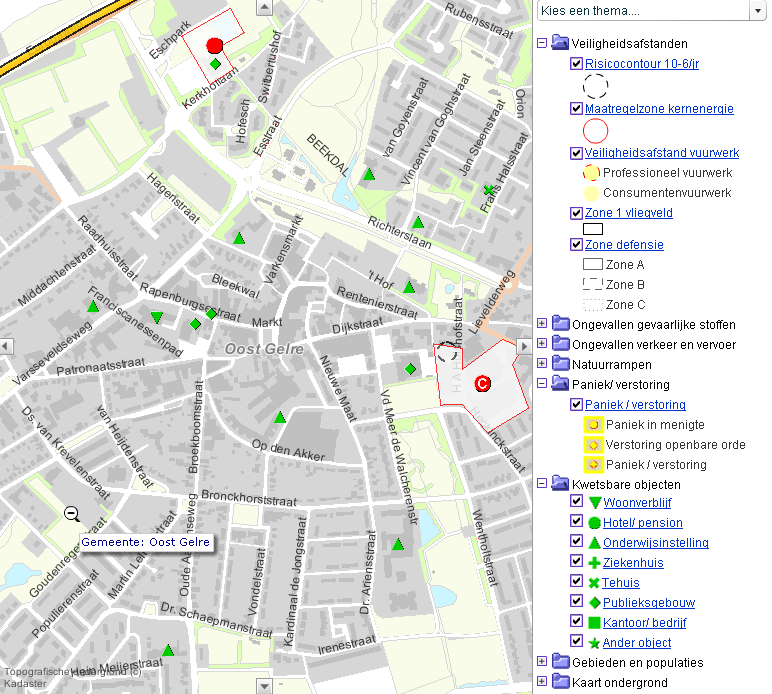Viewport: 772px width, 694px height.
Task: Click the green triangle near Dr. Ariensstraat
Action: coord(398,544)
